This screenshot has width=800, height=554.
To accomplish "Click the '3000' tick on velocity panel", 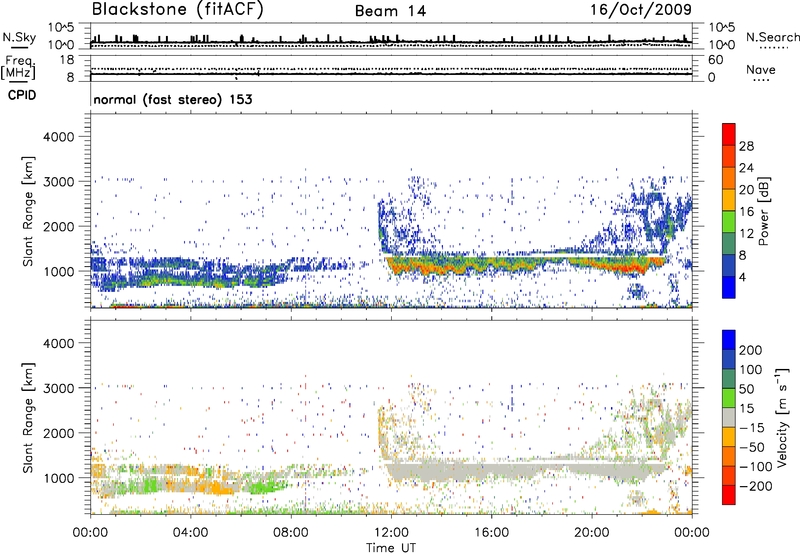I will tap(58, 388).
